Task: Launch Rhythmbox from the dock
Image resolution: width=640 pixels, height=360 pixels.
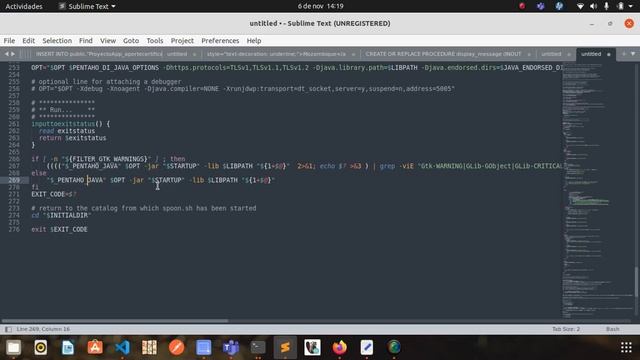Action: tap(40, 347)
